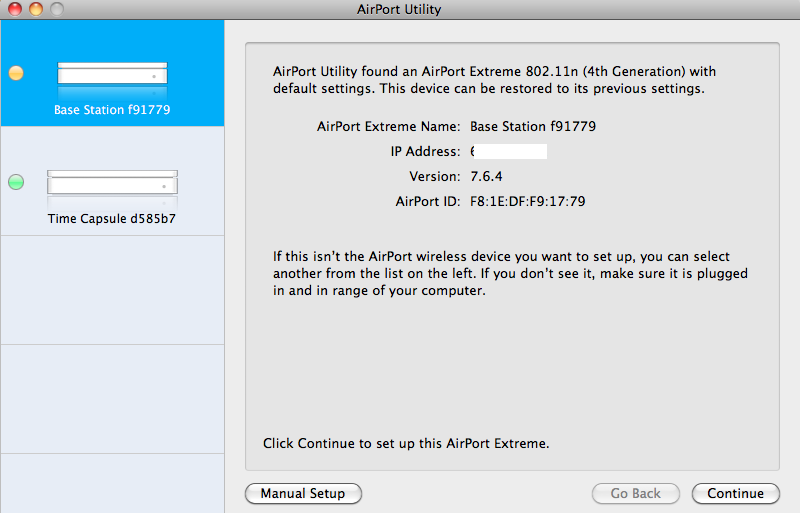Click the redacted IP Address value
800x513 pixels.
508,151
